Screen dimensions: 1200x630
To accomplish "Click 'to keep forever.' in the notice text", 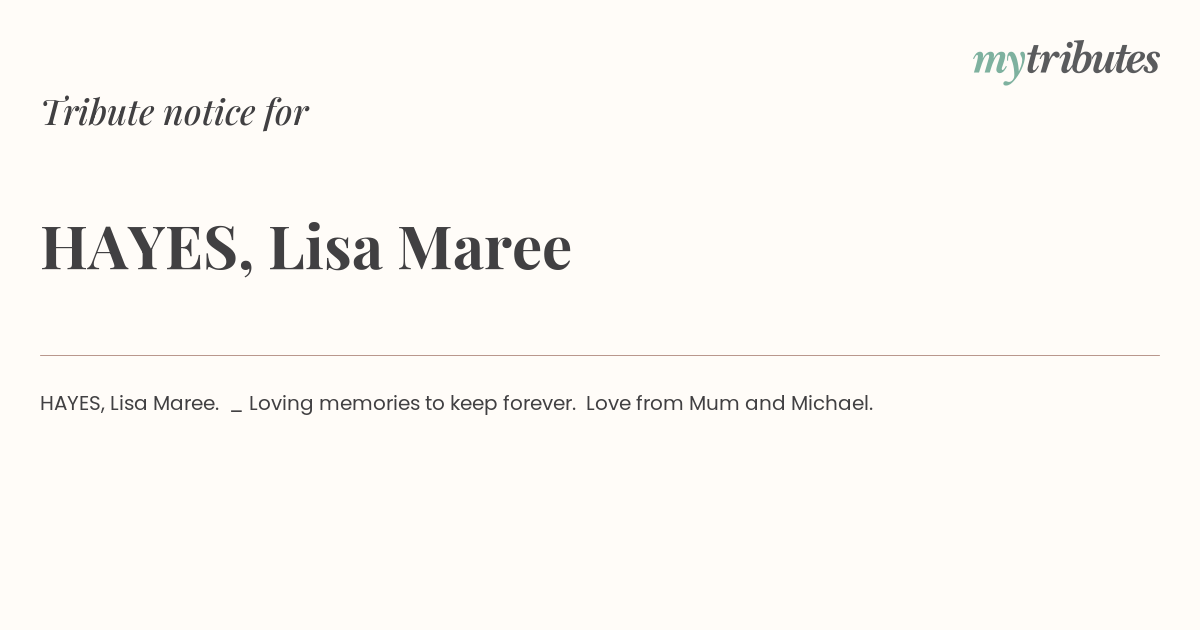I will point(500,403).
